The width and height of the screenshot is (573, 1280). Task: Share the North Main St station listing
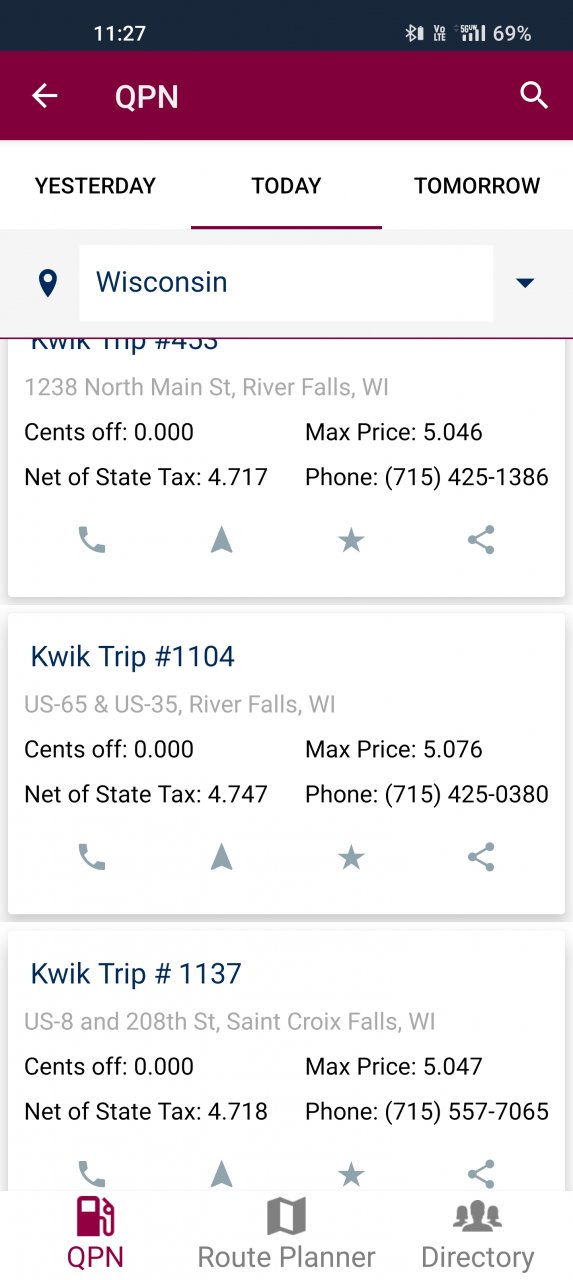pos(481,540)
